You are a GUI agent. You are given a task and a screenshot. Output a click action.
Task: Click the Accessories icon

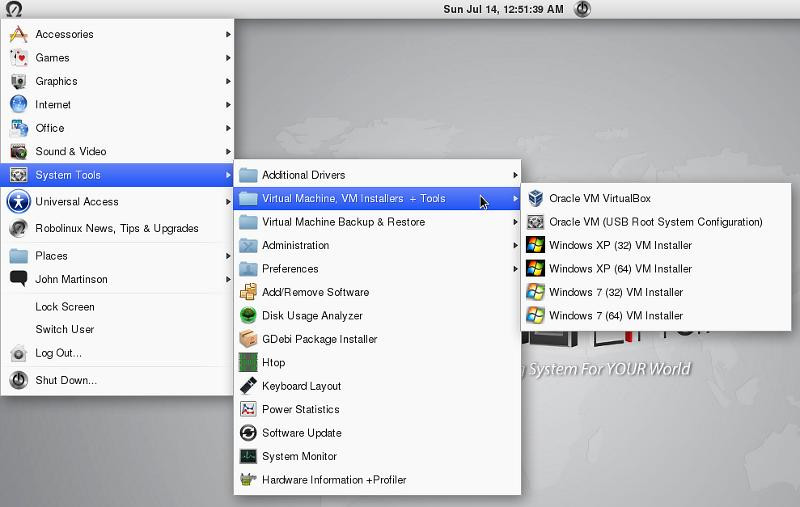18,34
